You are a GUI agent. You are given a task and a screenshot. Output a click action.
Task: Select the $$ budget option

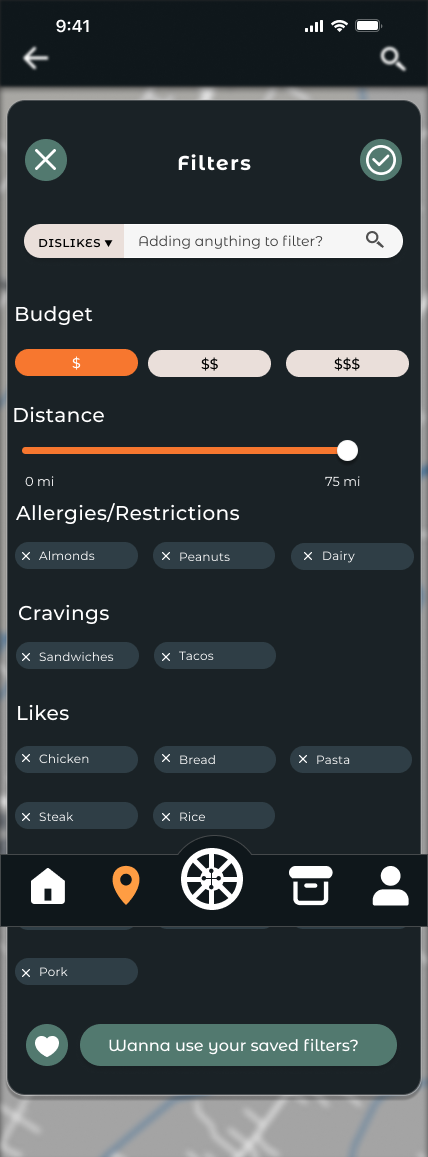coord(210,364)
